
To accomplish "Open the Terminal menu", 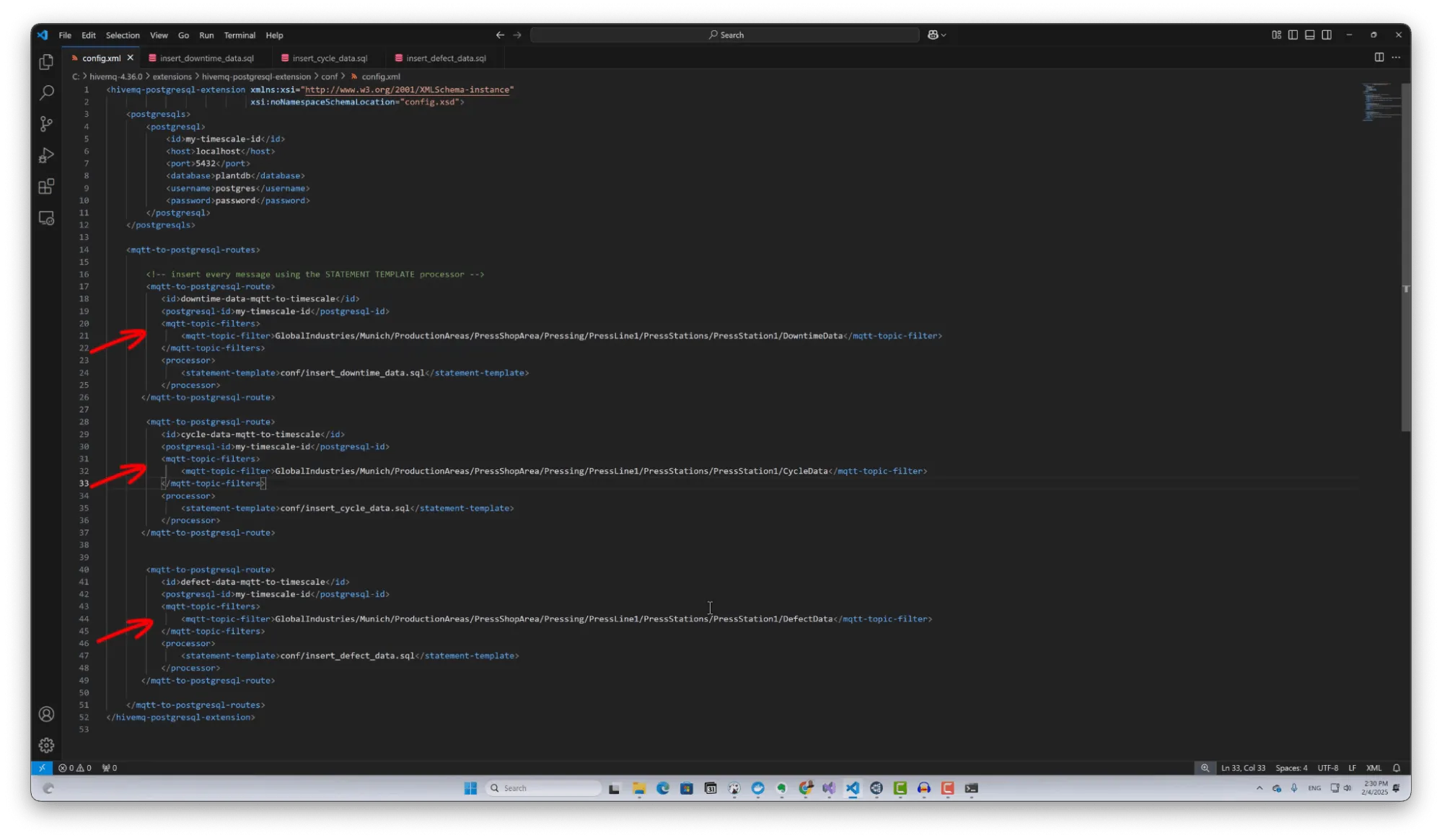I will [x=239, y=35].
